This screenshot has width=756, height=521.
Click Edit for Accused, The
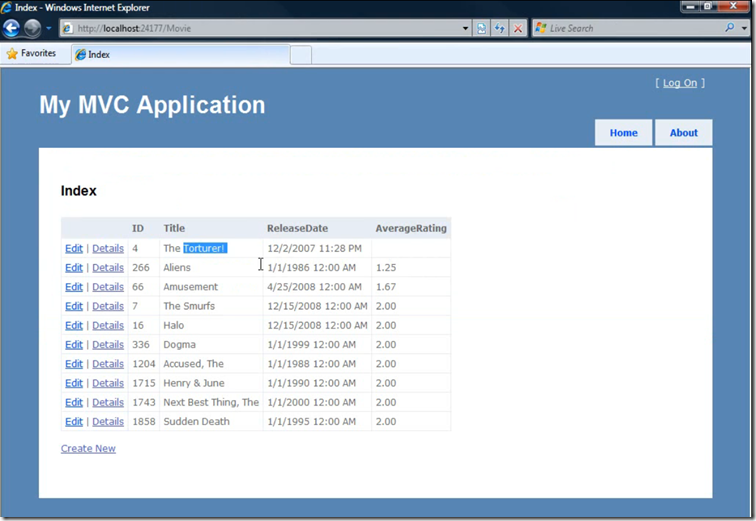point(74,364)
